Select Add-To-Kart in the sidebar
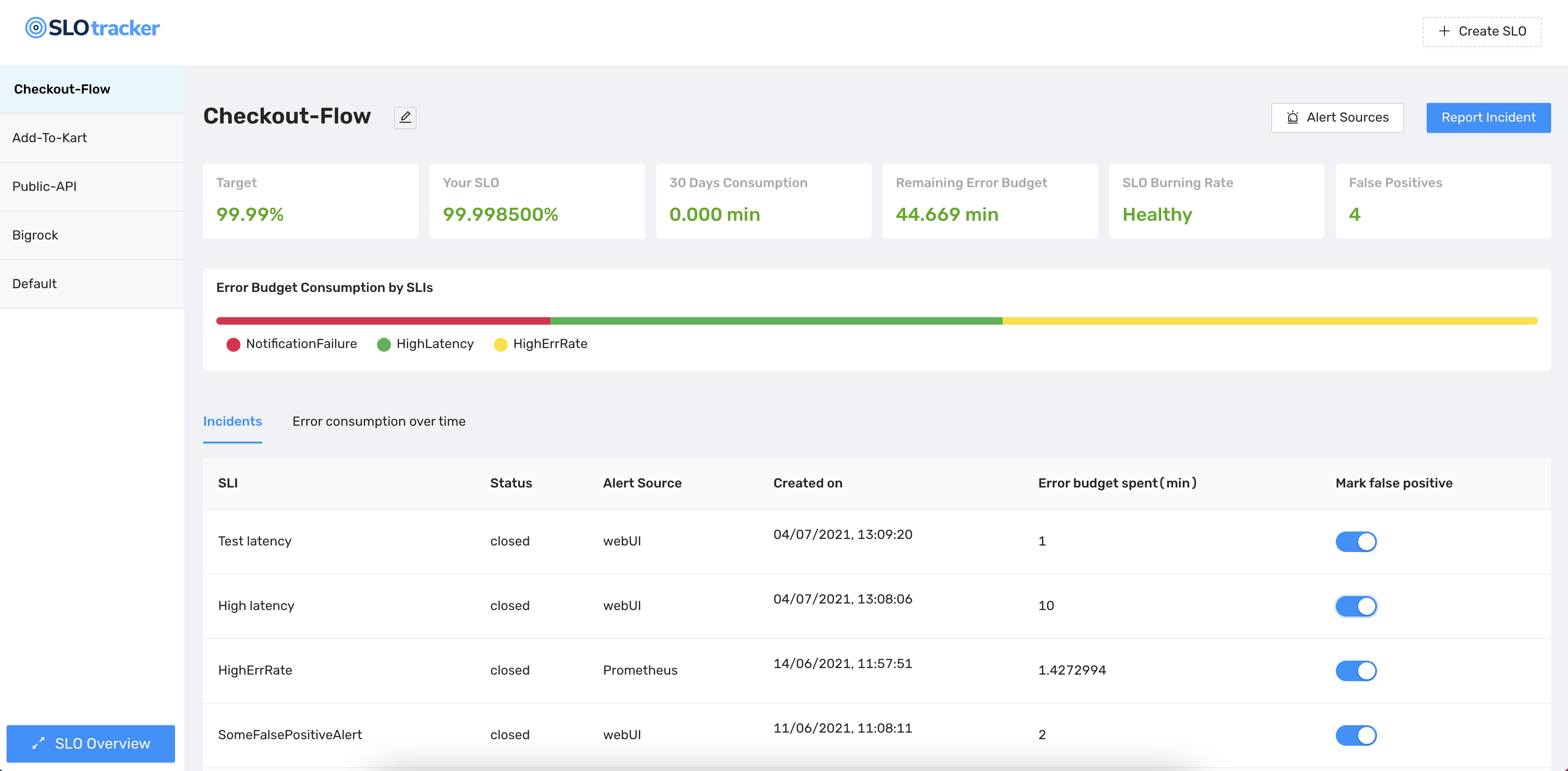Viewport: 1568px width, 771px height. point(49,138)
